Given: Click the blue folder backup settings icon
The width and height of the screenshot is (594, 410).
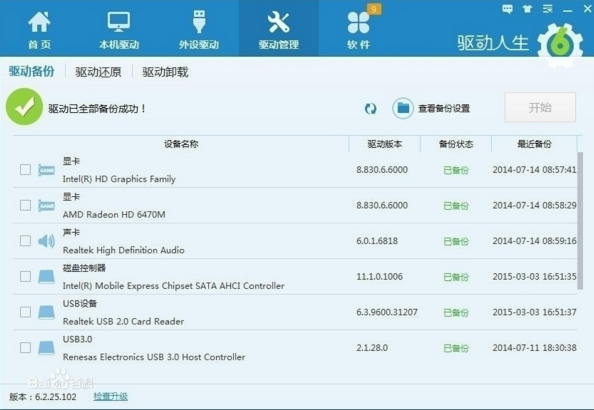Looking at the screenshot, I should tap(403, 108).
